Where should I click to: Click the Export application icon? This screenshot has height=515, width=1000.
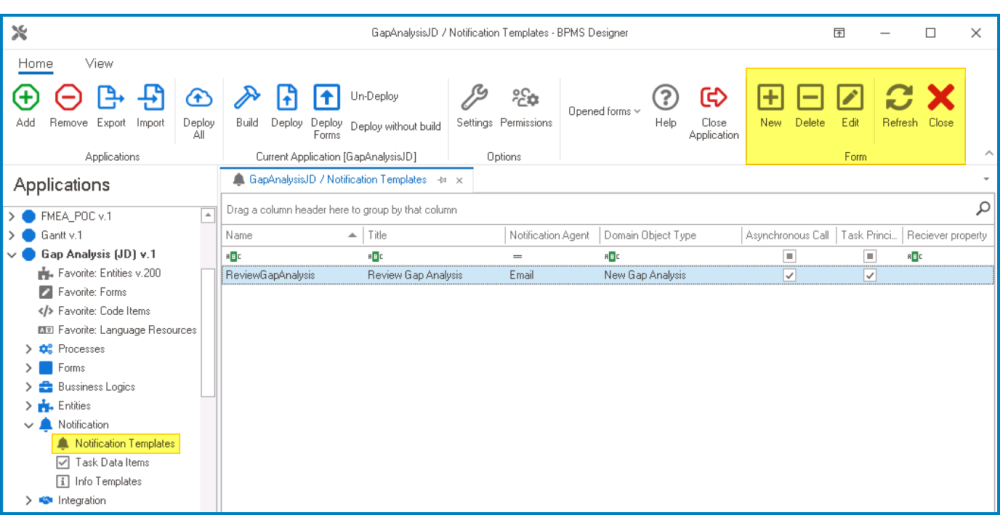tap(110, 98)
